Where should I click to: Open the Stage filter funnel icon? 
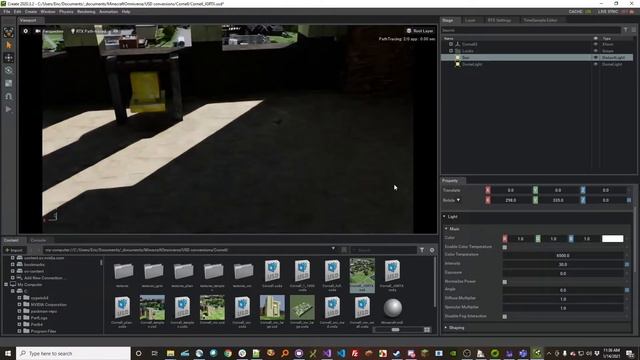tap(625, 30)
